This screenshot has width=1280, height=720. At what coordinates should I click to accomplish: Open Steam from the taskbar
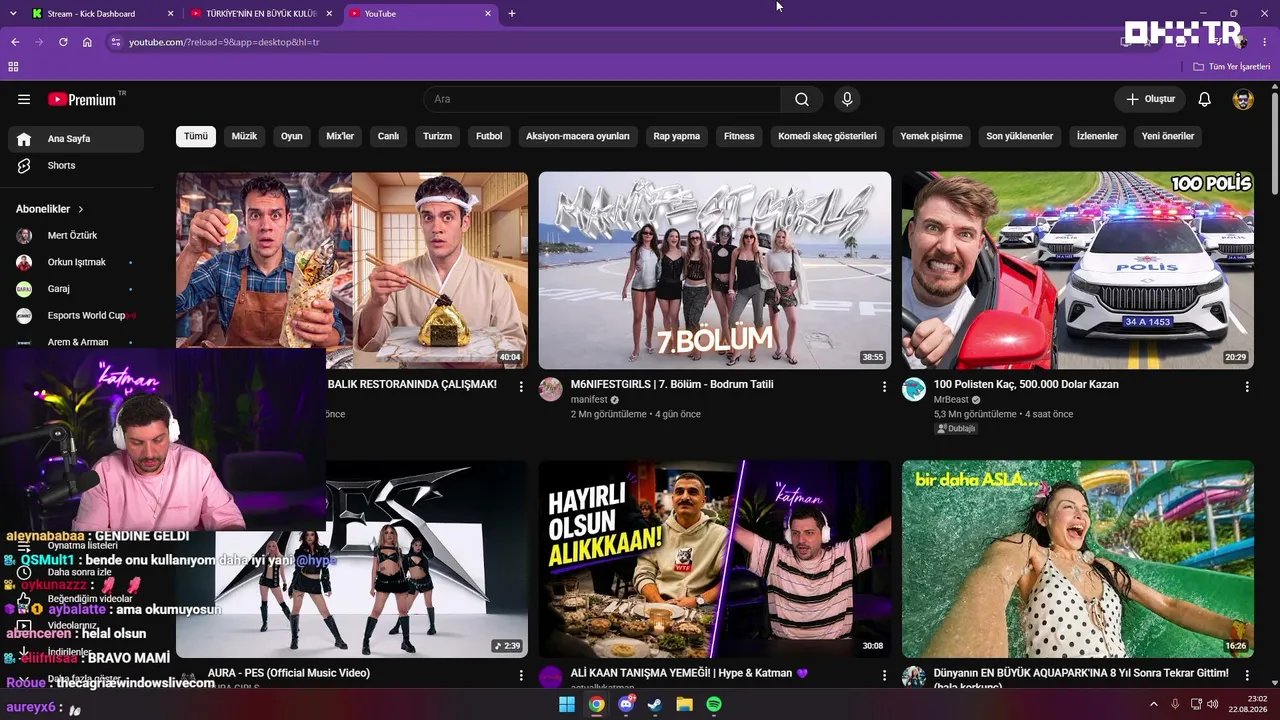(655, 705)
